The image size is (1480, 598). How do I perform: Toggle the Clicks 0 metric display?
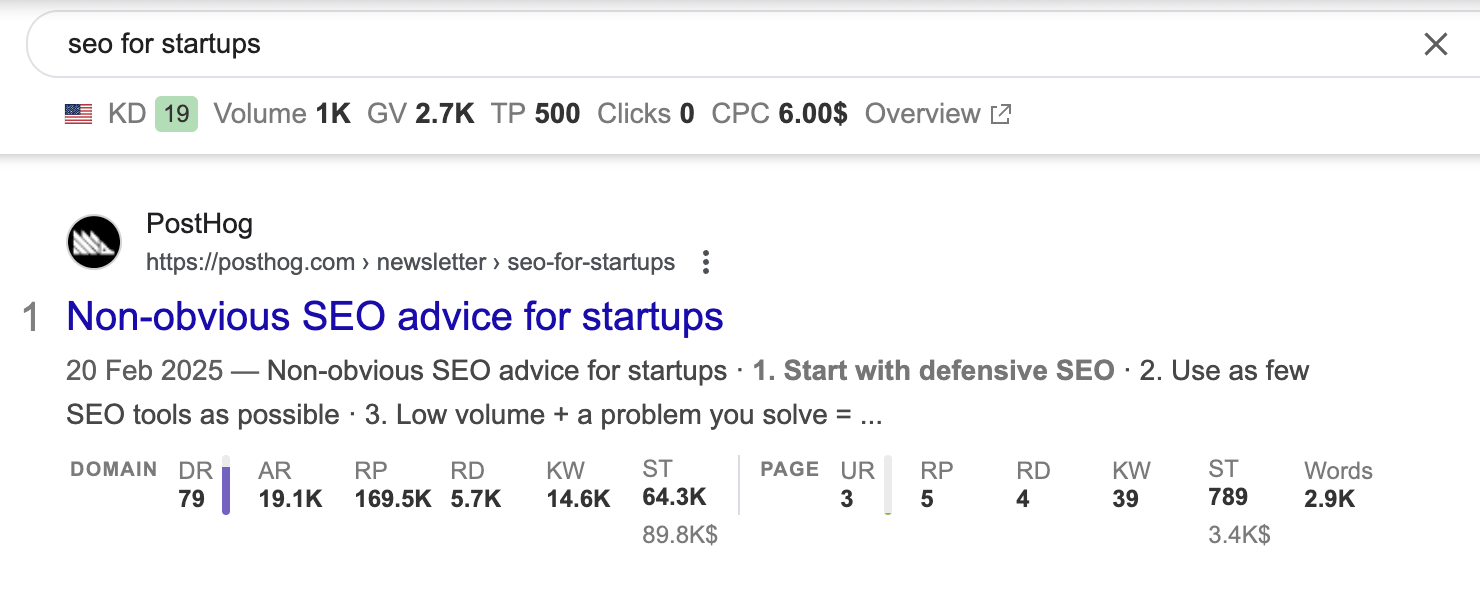point(644,113)
